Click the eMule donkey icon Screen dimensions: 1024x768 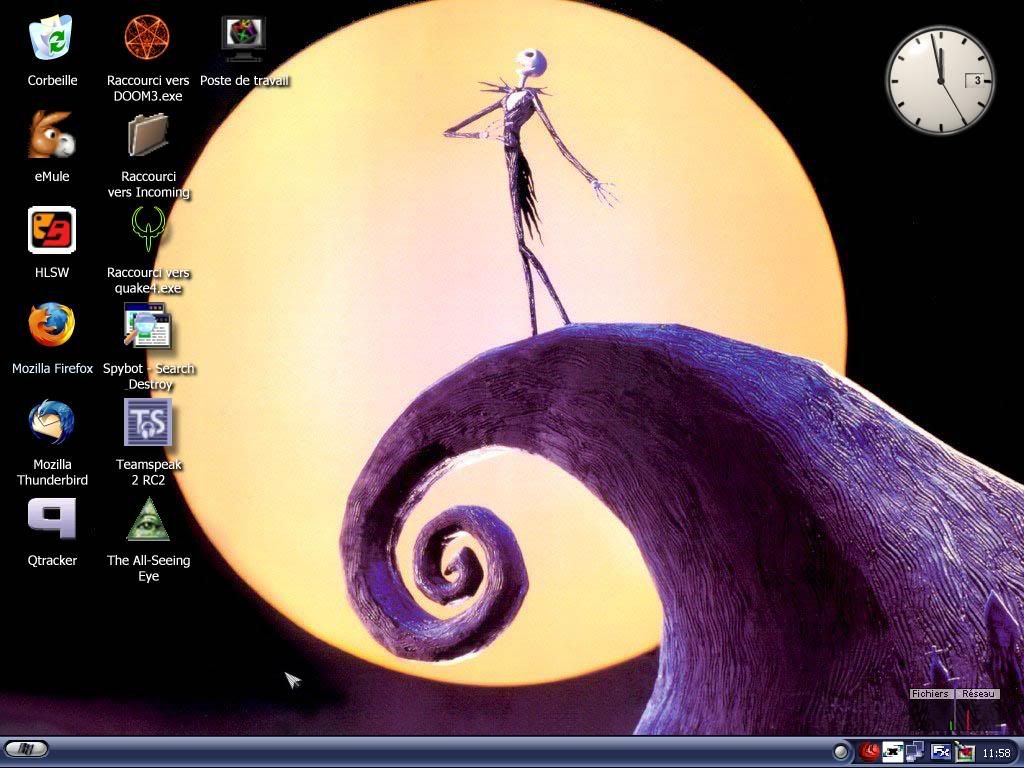(x=52, y=135)
